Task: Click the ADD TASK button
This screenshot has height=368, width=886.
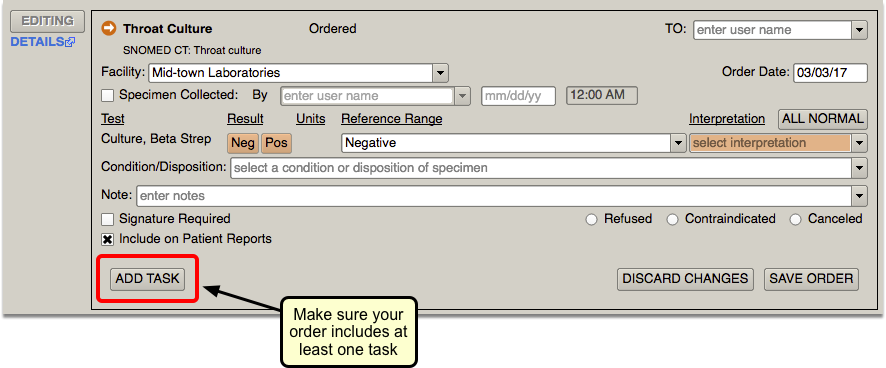Action: click(x=147, y=279)
